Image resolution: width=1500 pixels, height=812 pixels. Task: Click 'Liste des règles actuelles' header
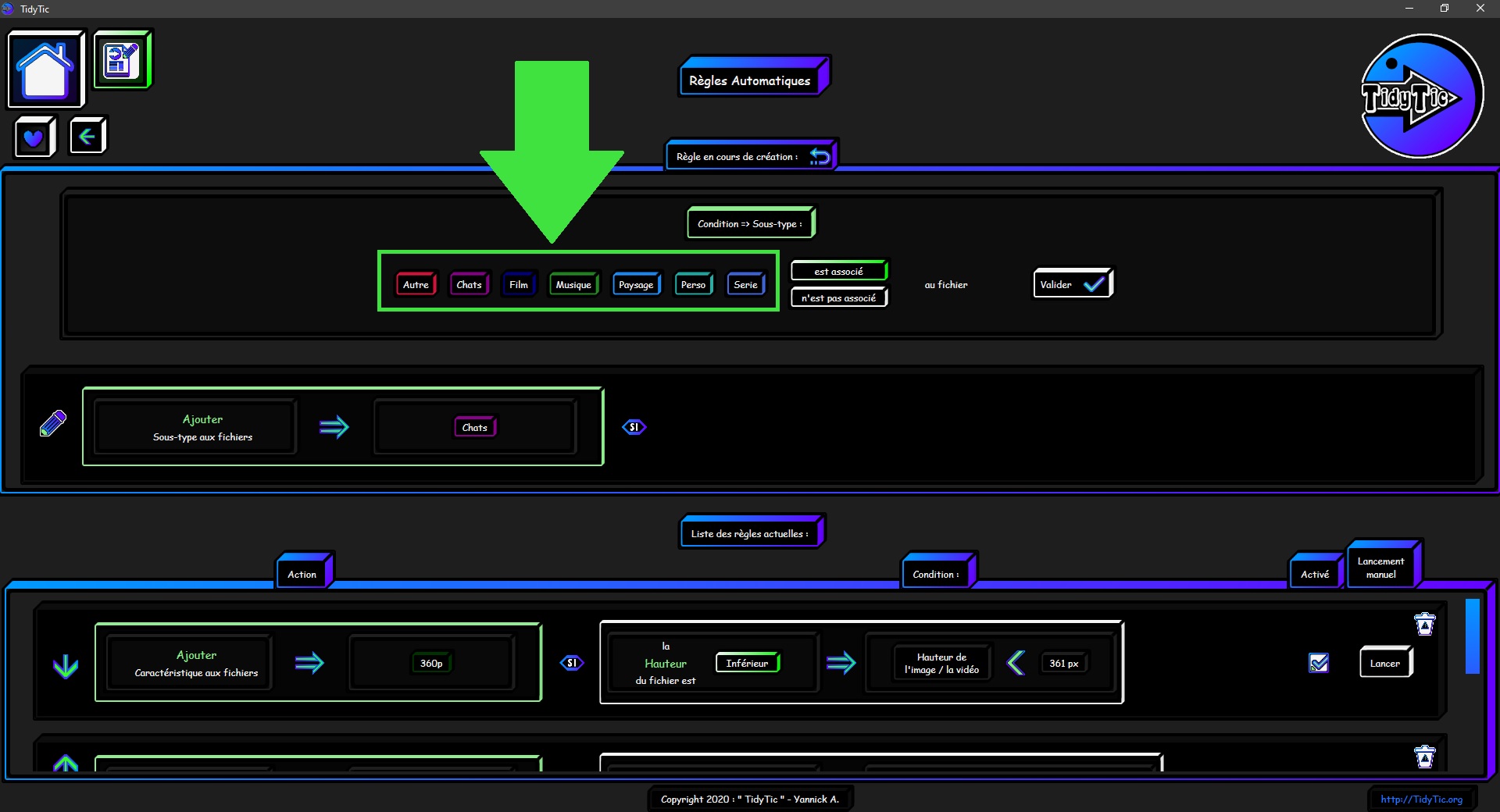[750, 533]
